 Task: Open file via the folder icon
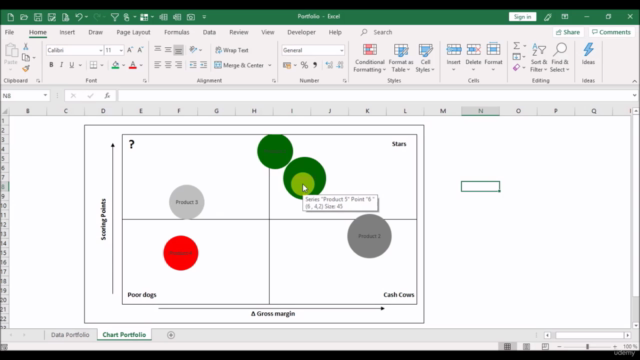click(x=24, y=17)
